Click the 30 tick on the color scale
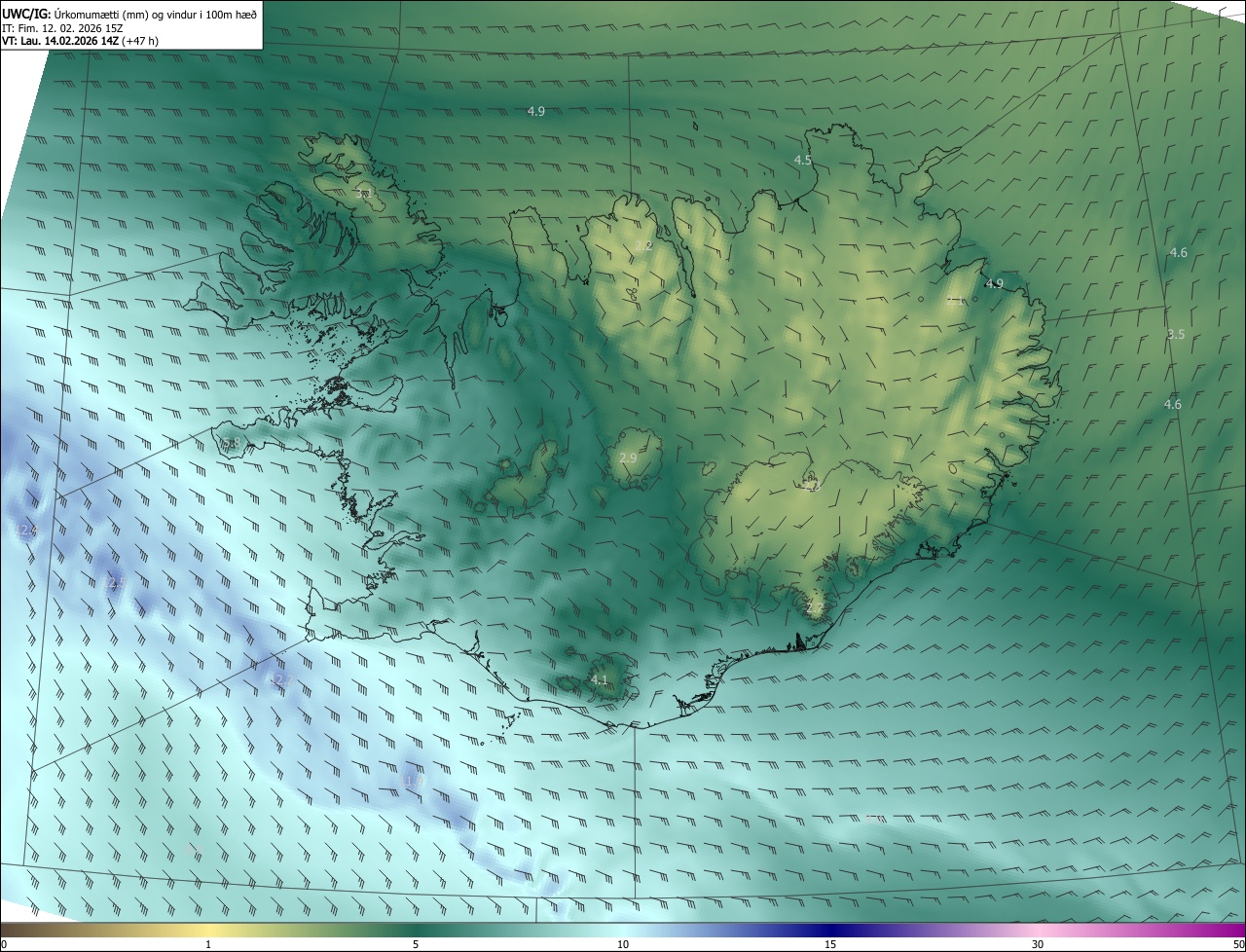1246x952 pixels. point(1038,944)
